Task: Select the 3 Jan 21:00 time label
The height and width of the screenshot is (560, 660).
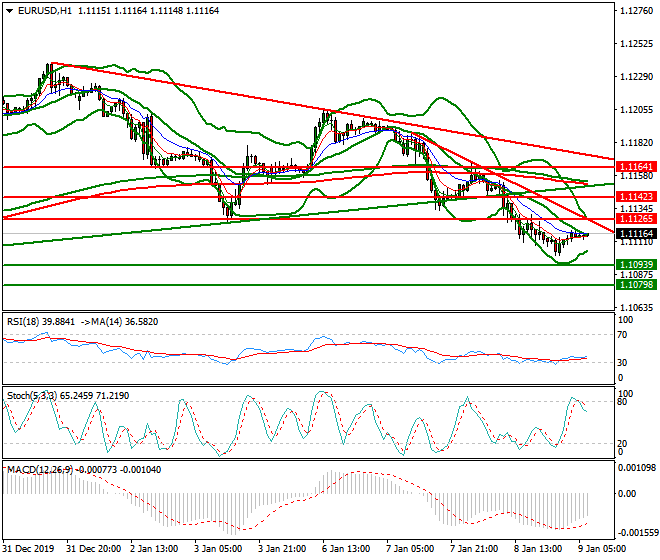Action: click(x=282, y=549)
